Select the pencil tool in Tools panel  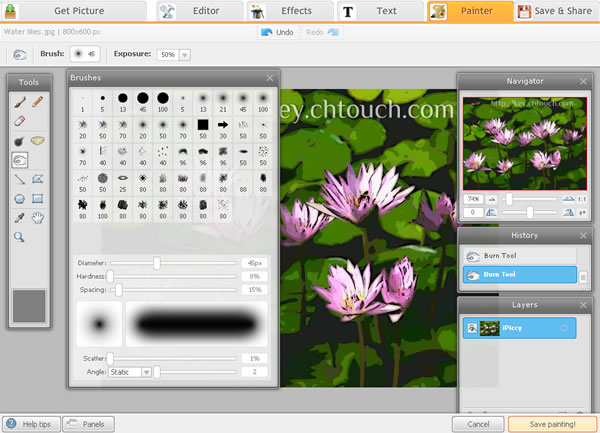coord(38,102)
